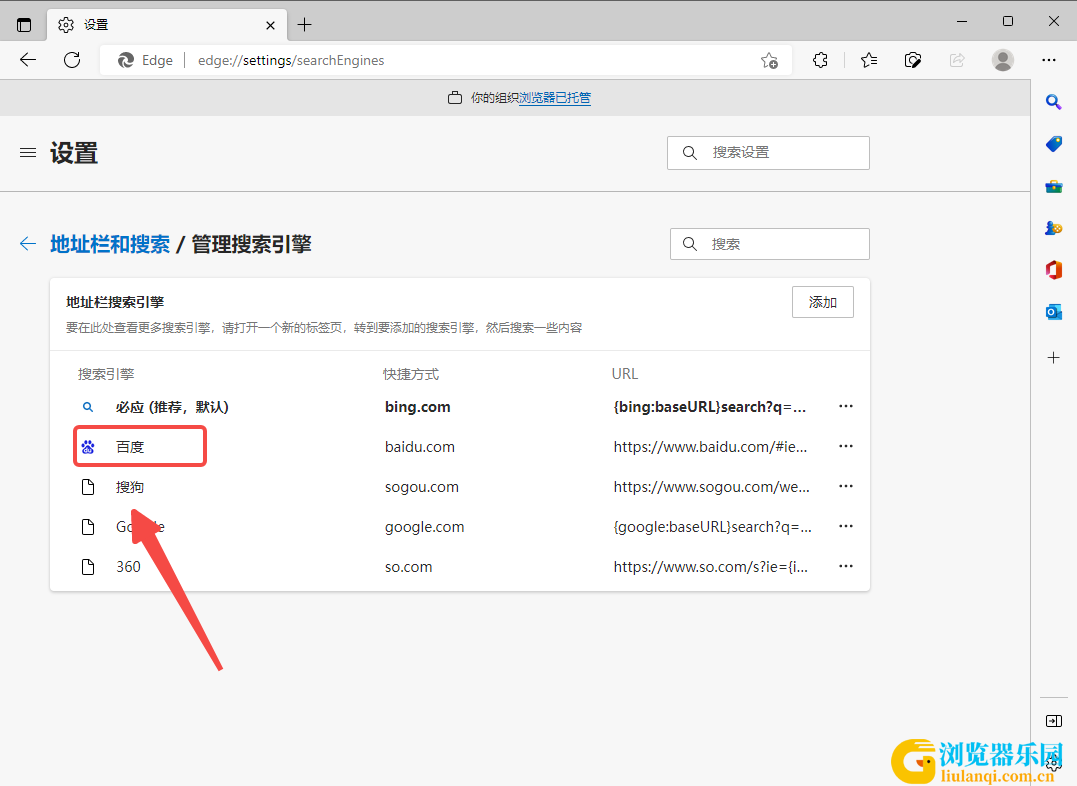Open the sidebar Office icon
1077x786 pixels.
tap(1054, 270)
